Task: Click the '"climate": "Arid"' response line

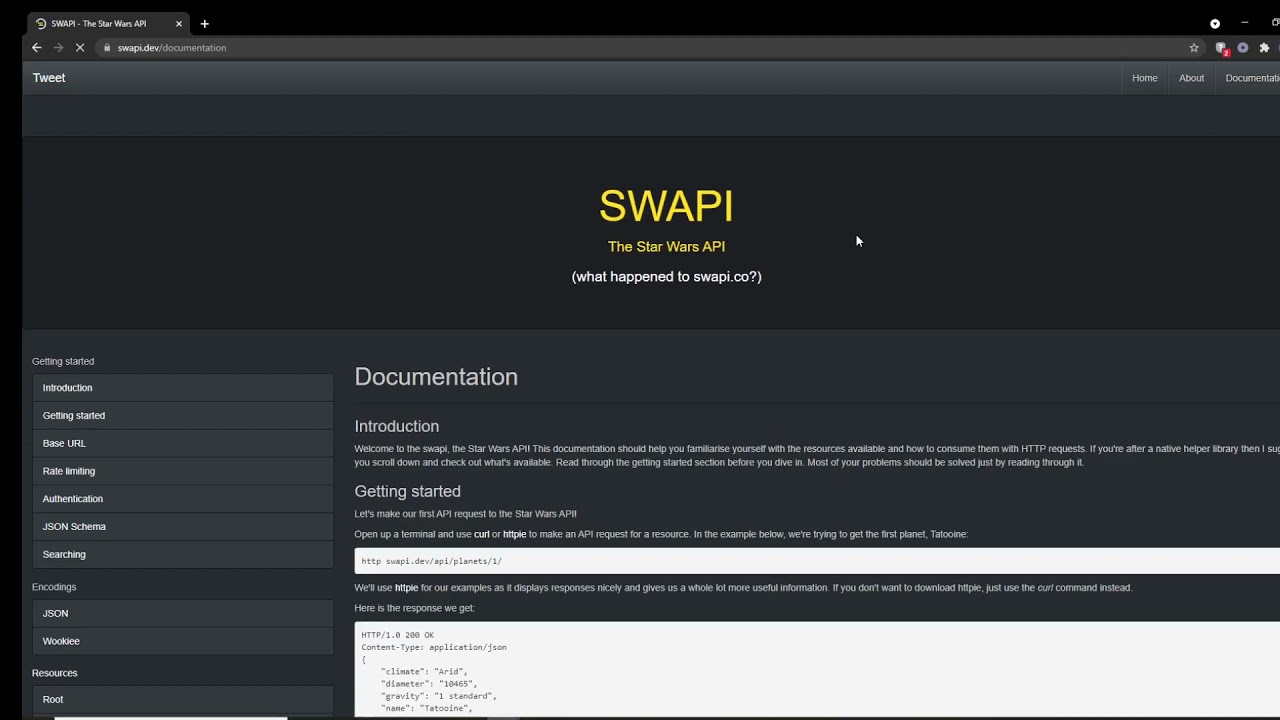Action: point(424,672)
